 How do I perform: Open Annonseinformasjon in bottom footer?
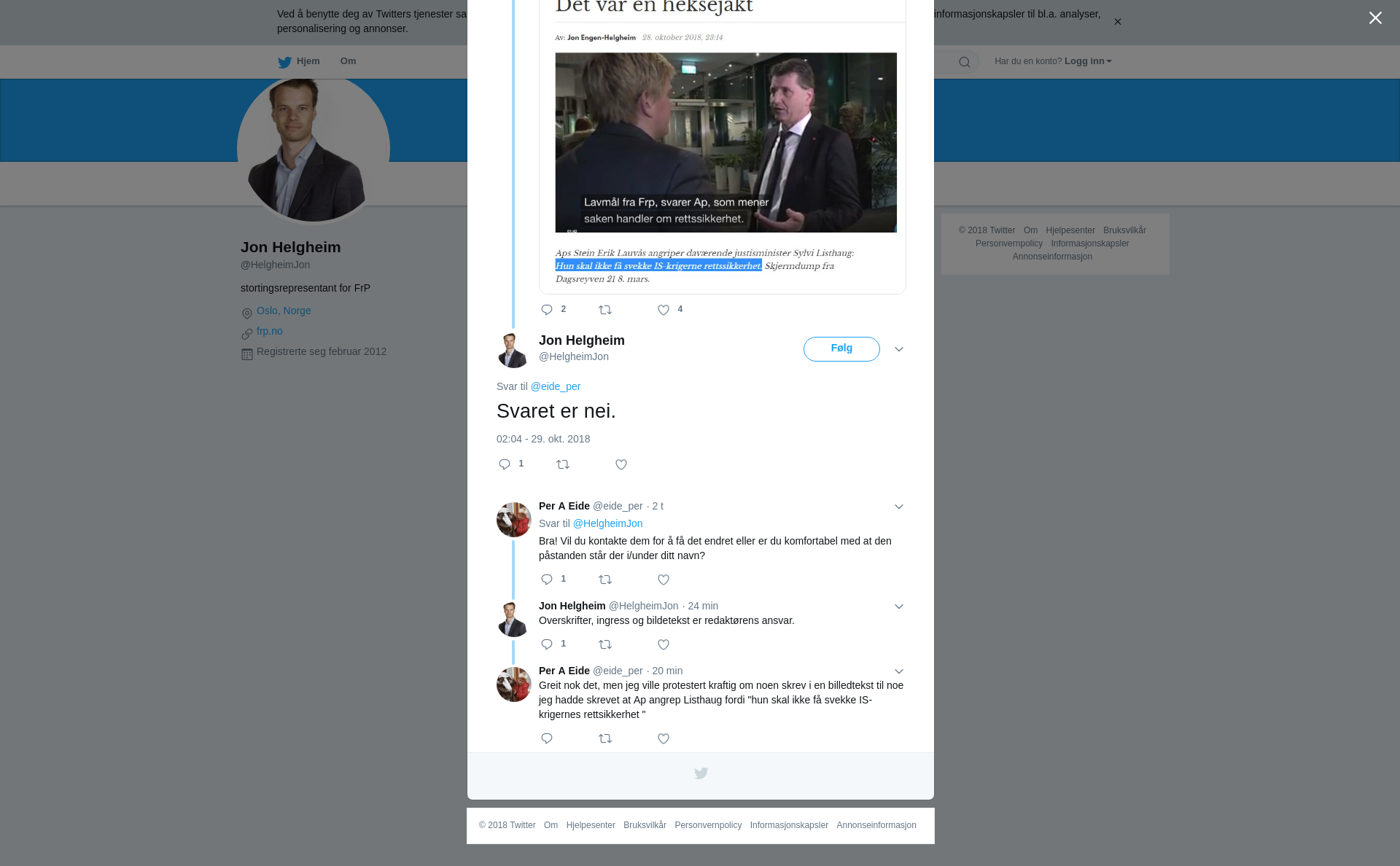pos(876,825)
